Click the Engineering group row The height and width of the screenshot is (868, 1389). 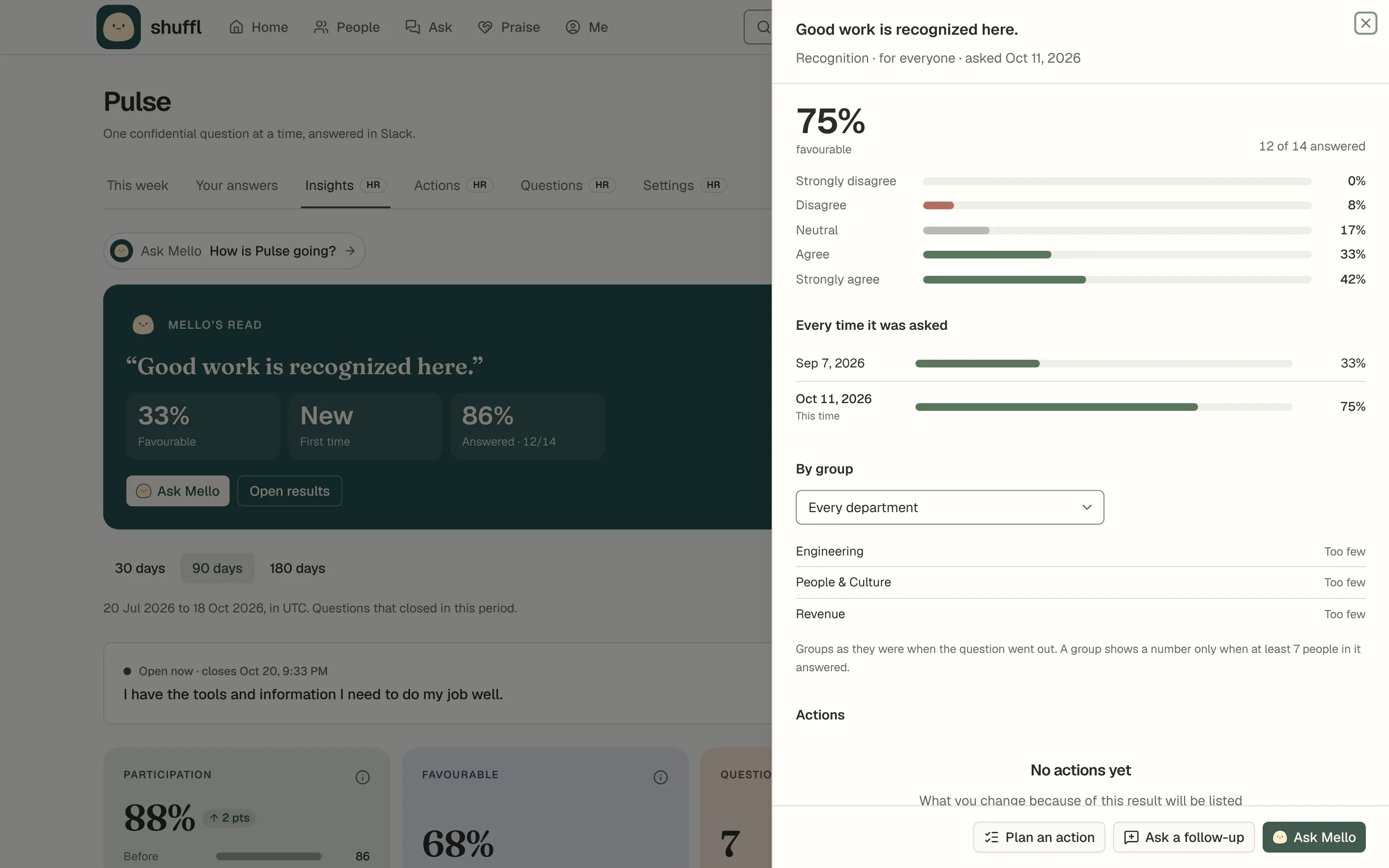click(x=1080, y=551)
